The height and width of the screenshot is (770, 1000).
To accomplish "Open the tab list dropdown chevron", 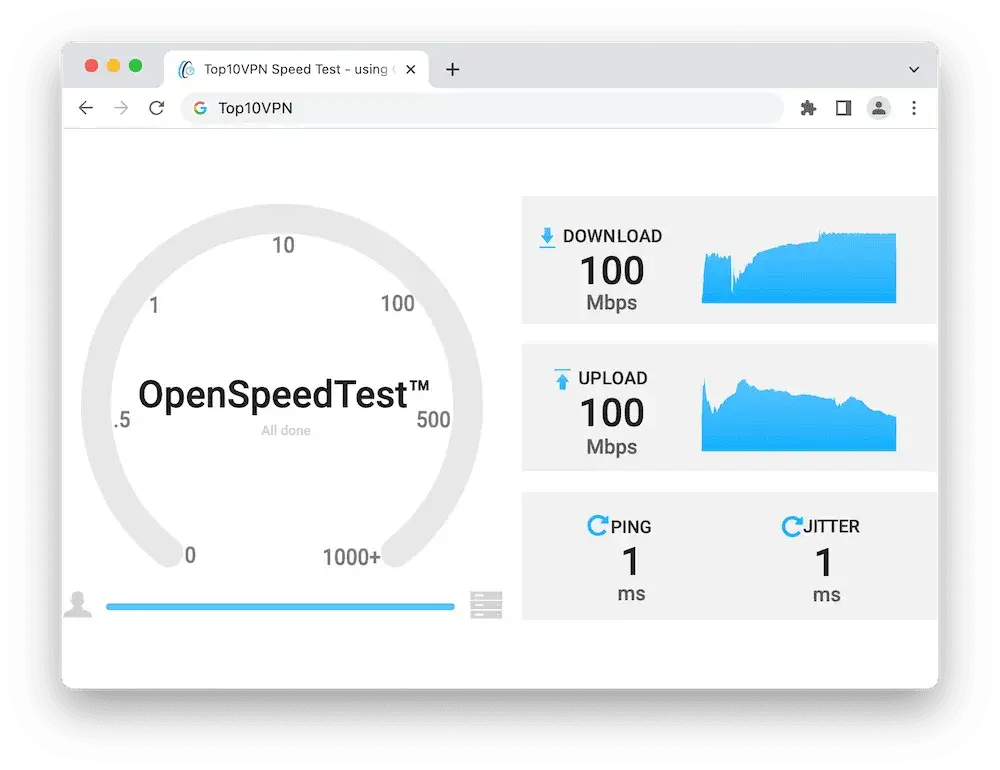I will coord(913,69).
